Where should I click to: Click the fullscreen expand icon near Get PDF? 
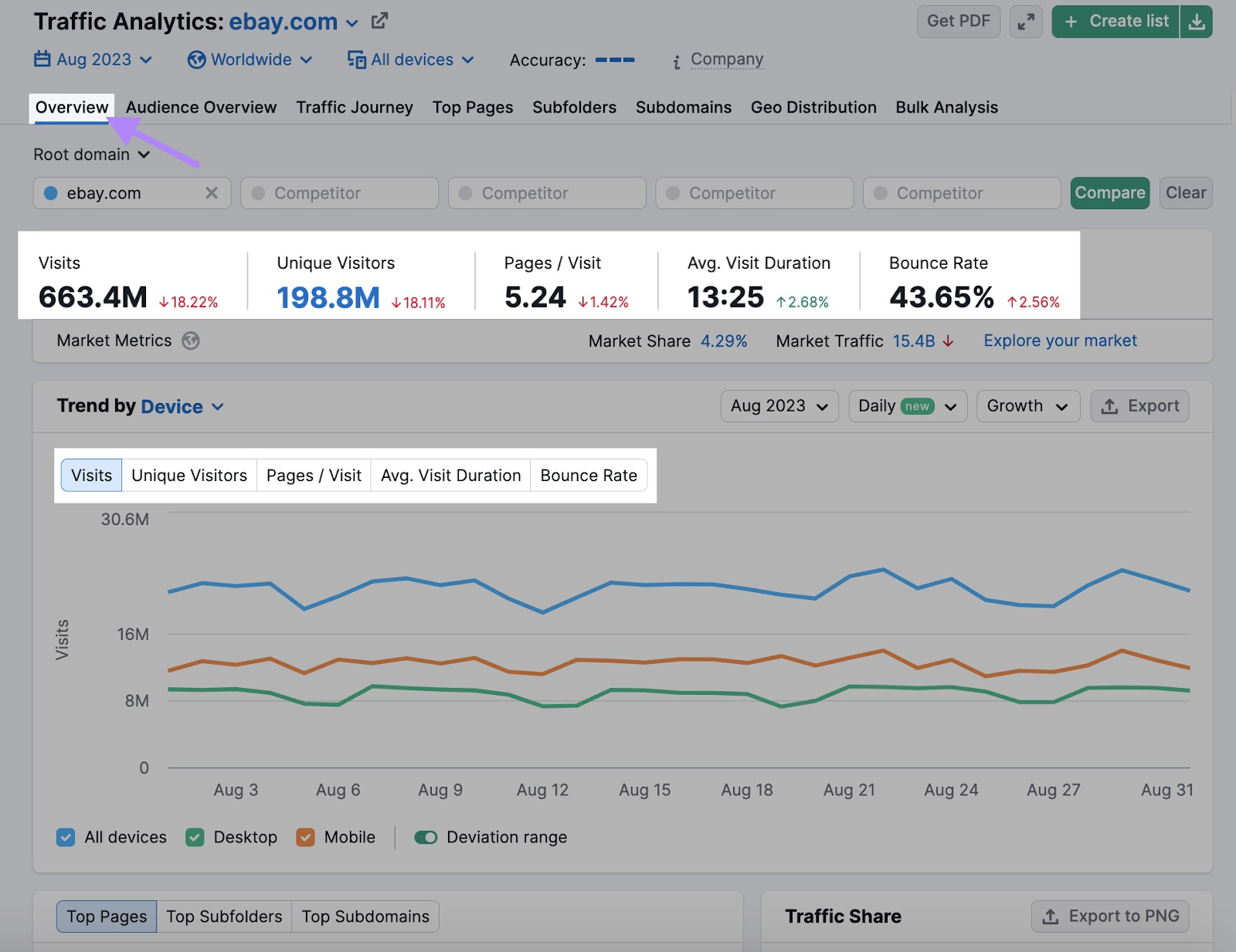click(x=1026, y=22)
